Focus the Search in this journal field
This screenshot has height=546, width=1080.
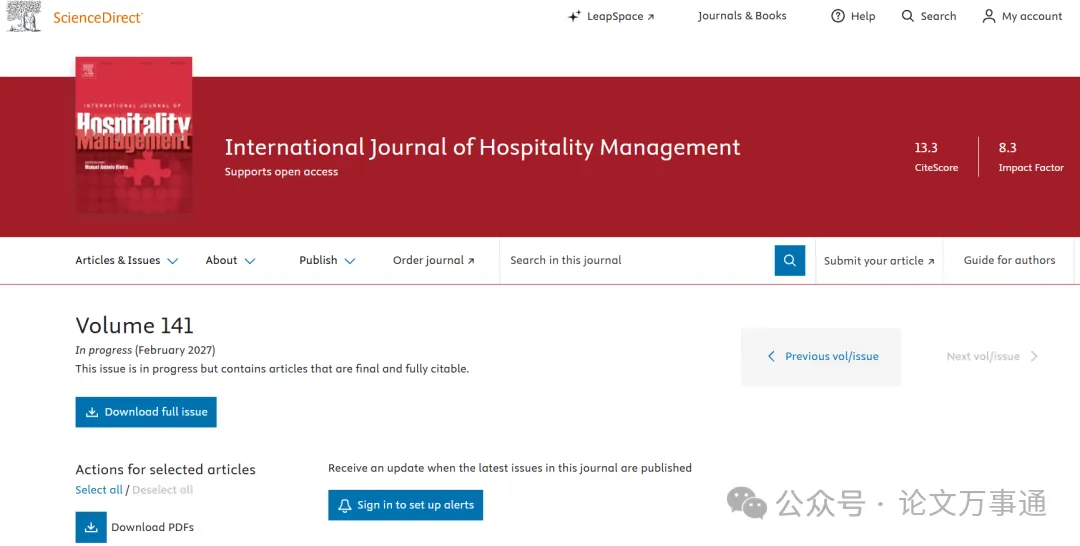coord(637,260)
